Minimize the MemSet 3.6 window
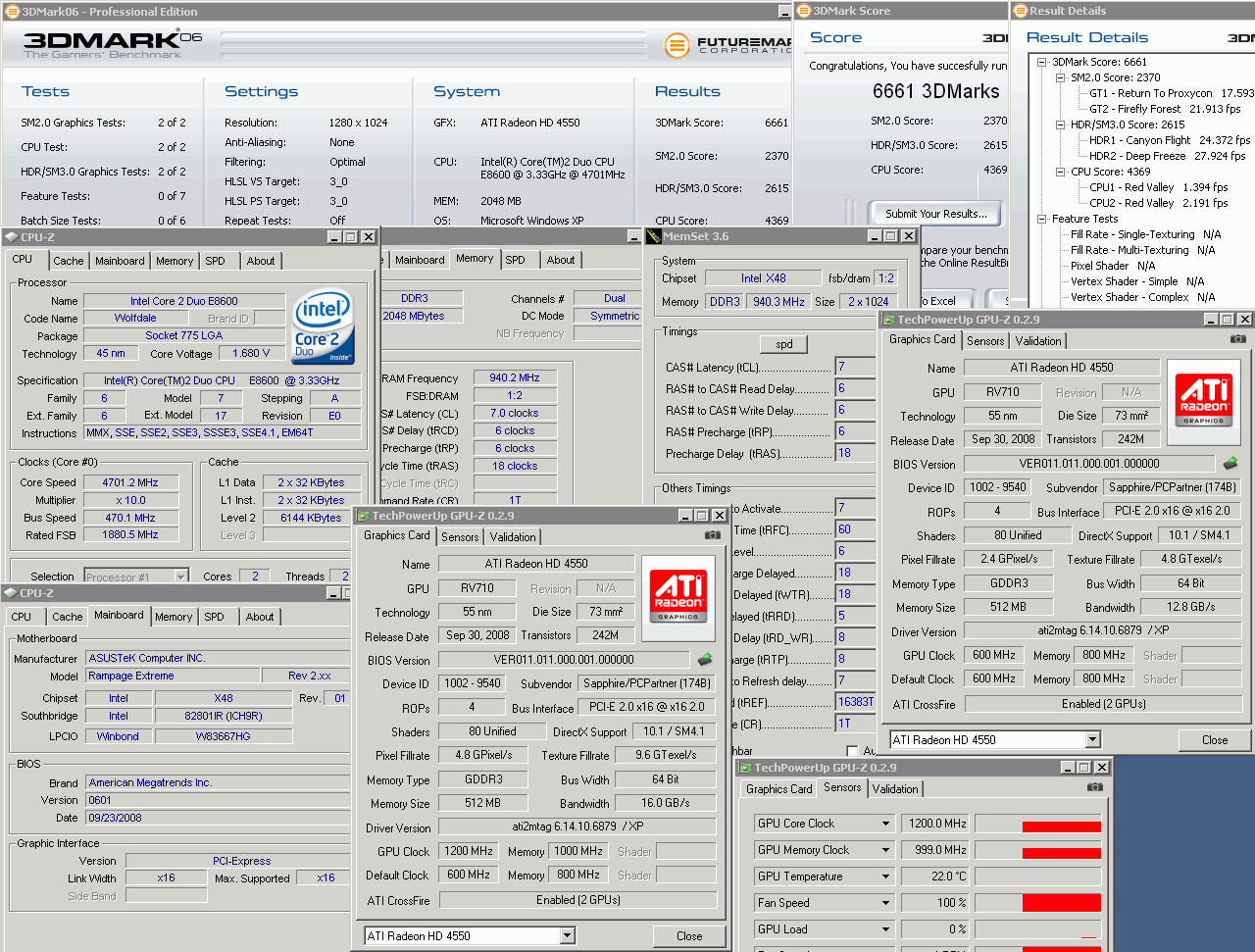This screenshot has width=1255, height=952. point(874,235)
